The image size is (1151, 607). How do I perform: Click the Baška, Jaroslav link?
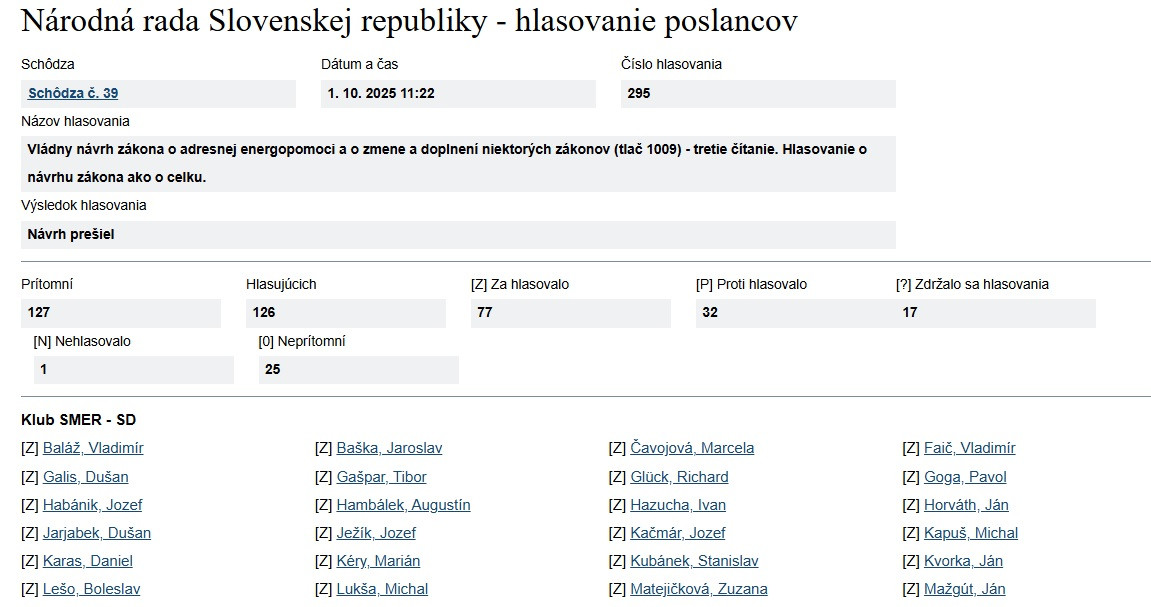click(389, 448)
